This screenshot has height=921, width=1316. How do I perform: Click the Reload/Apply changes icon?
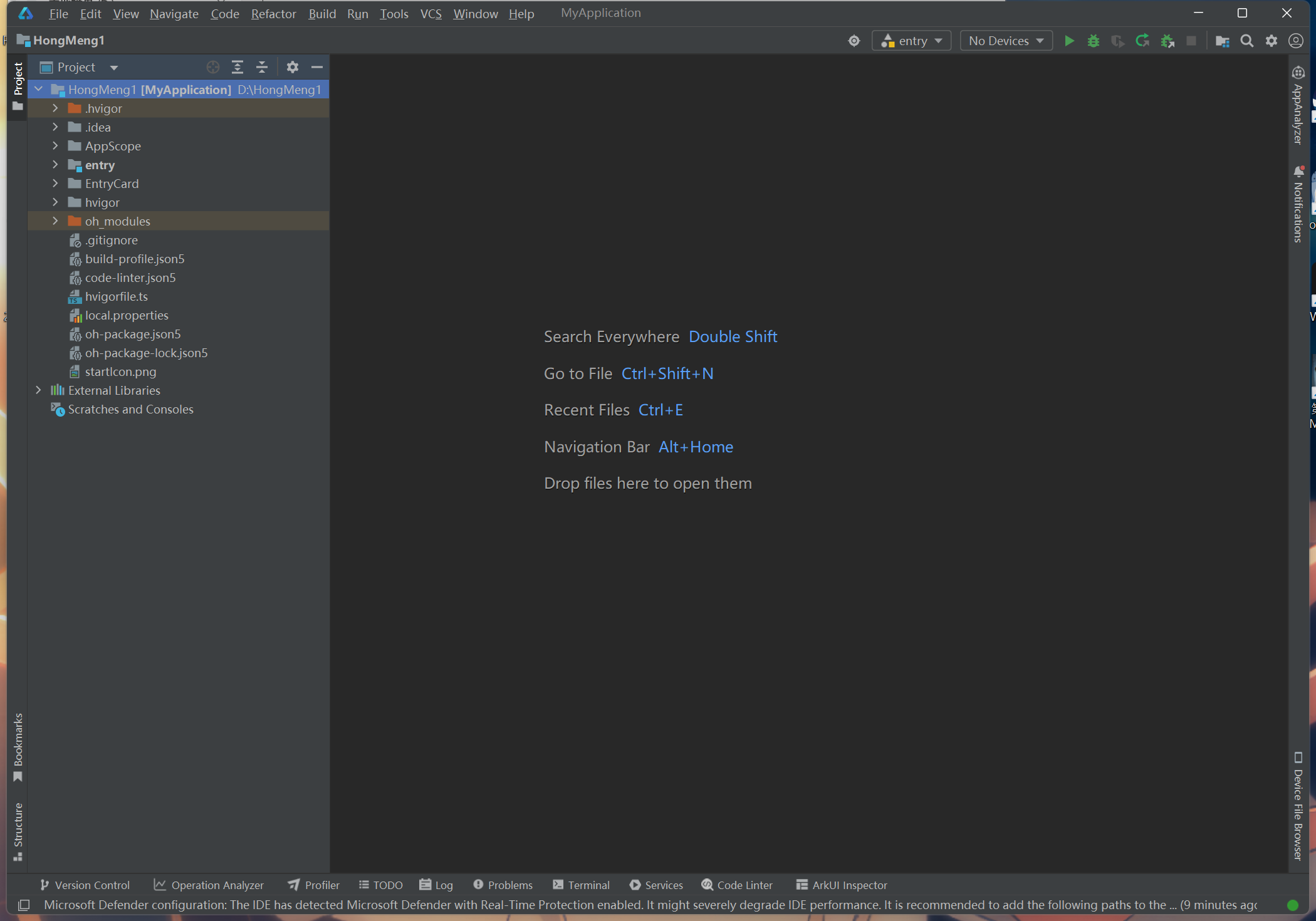(1142, 41)
